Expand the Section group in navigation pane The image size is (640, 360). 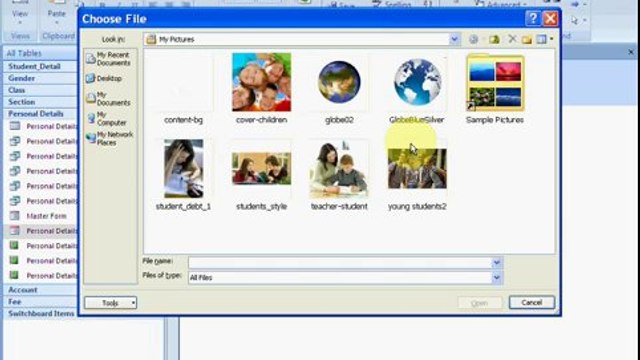point(40,102)
